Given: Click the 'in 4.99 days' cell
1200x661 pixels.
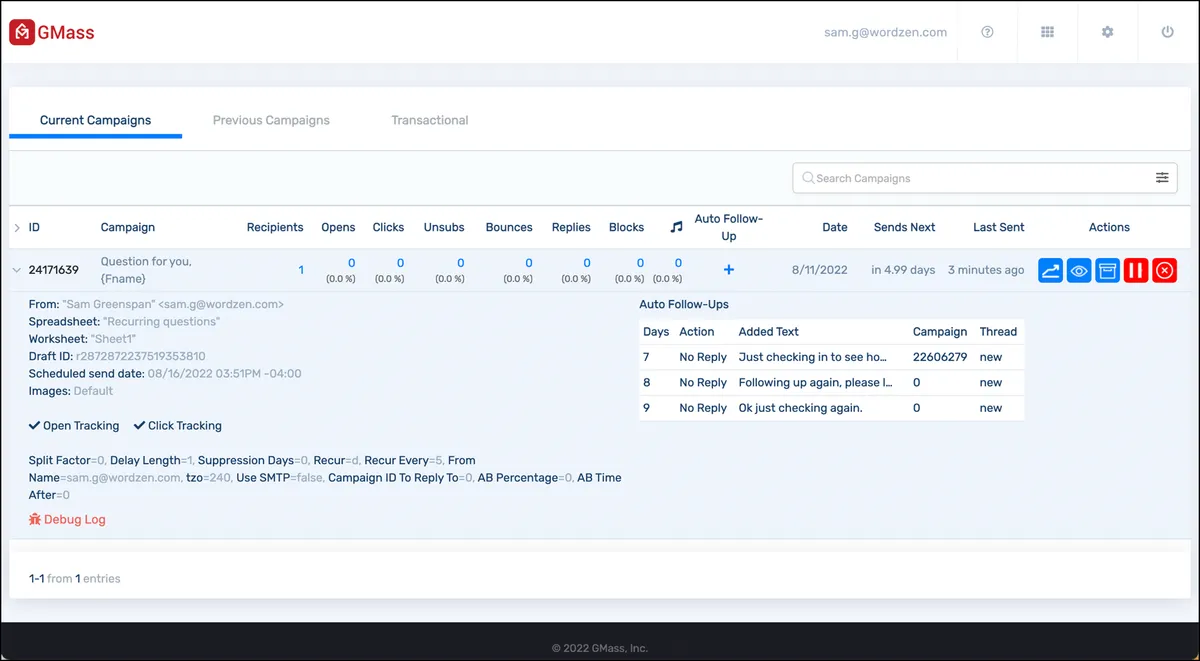Looking at the screenshot, I should [x=903, y=270].
